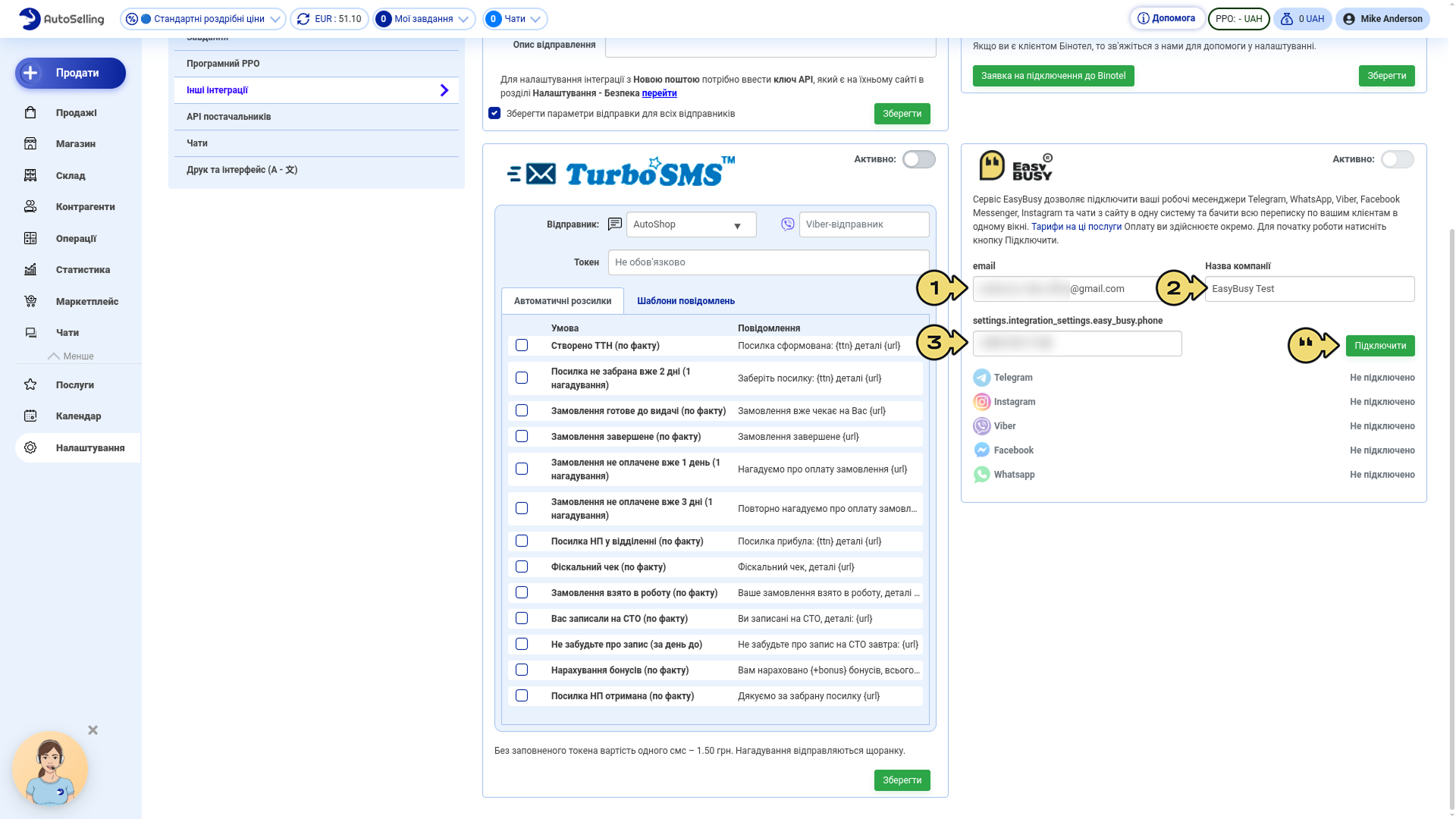Open API постачальників settings section
This screenshot has width=1456, height=819.
pos(316,117)
